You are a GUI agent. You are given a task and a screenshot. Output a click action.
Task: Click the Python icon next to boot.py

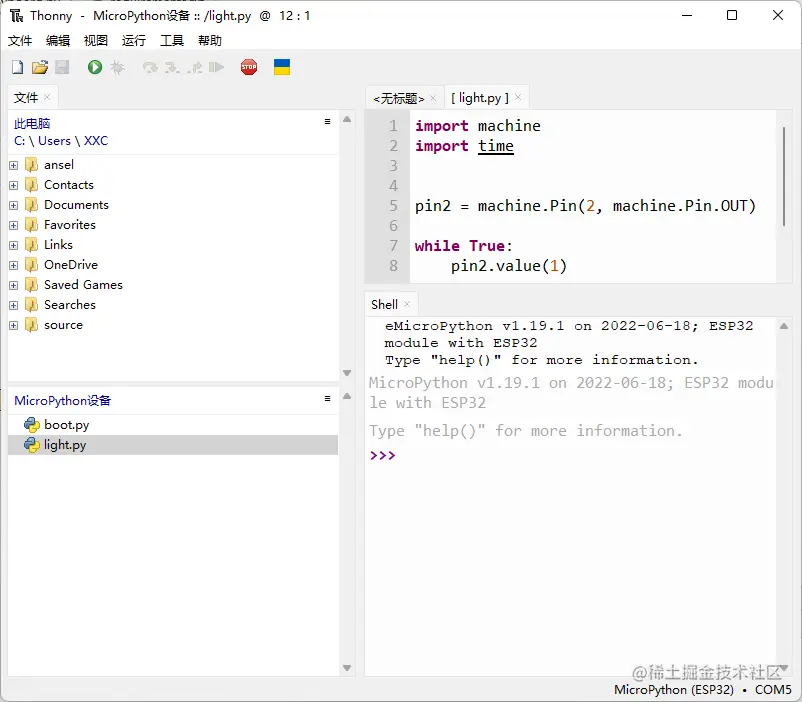click(x=32, y=425)
